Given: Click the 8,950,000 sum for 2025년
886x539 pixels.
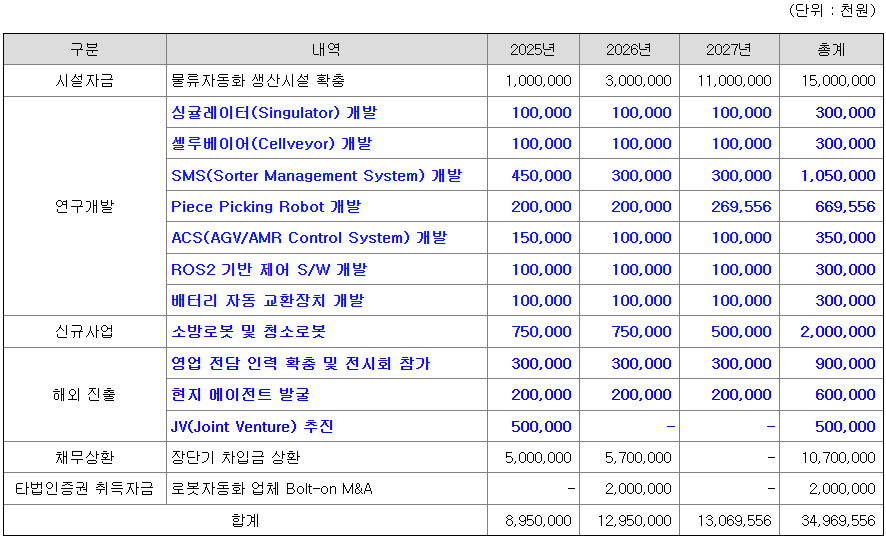Looking at the screenshot, I should click(538, 520).
